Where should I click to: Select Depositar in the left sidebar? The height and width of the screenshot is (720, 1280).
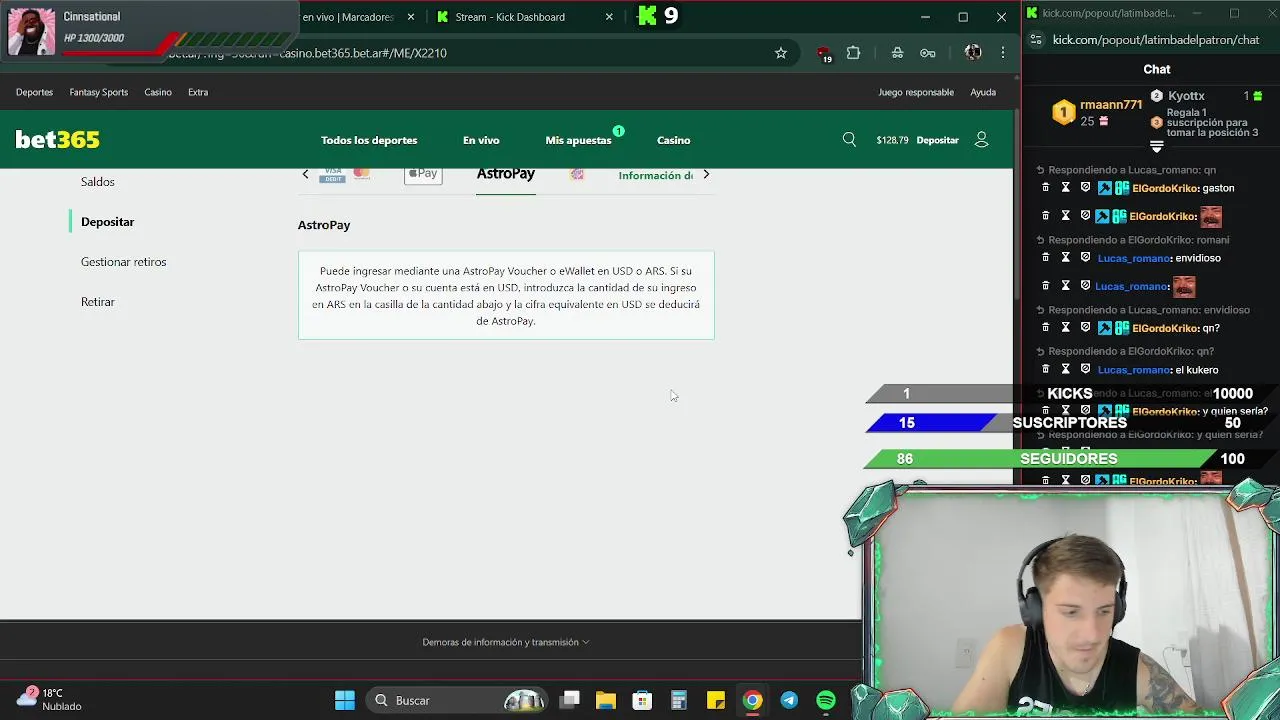(x=107, y=222)
